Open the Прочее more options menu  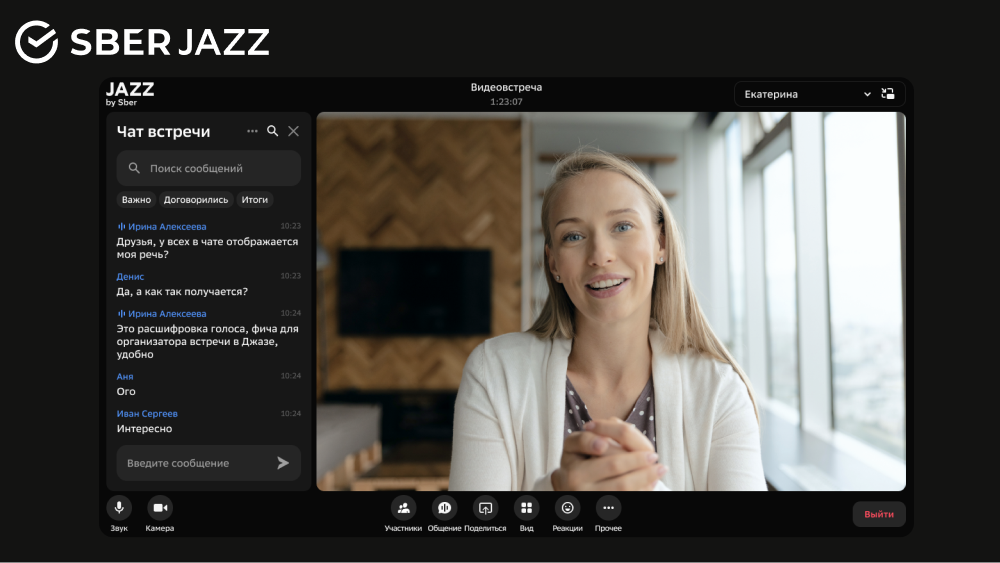click(608, 508)
